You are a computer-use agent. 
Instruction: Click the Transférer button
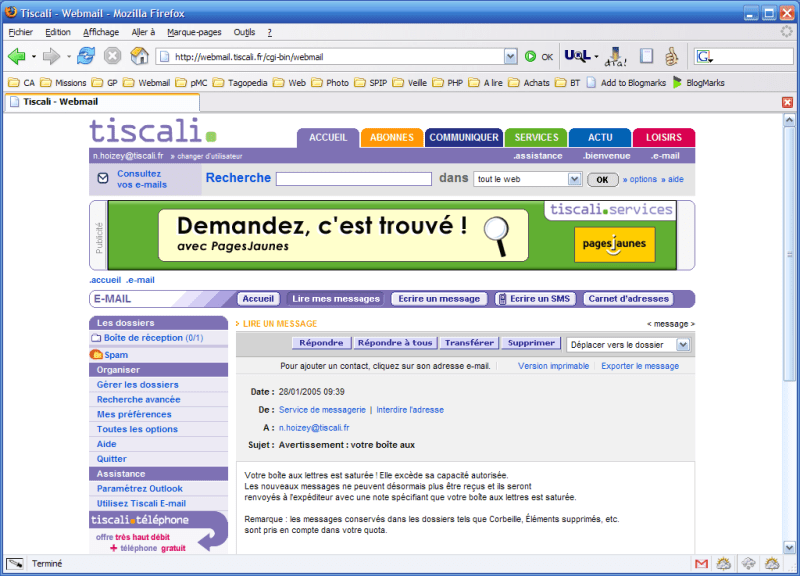pyautogui.click(x=469, y=343)
